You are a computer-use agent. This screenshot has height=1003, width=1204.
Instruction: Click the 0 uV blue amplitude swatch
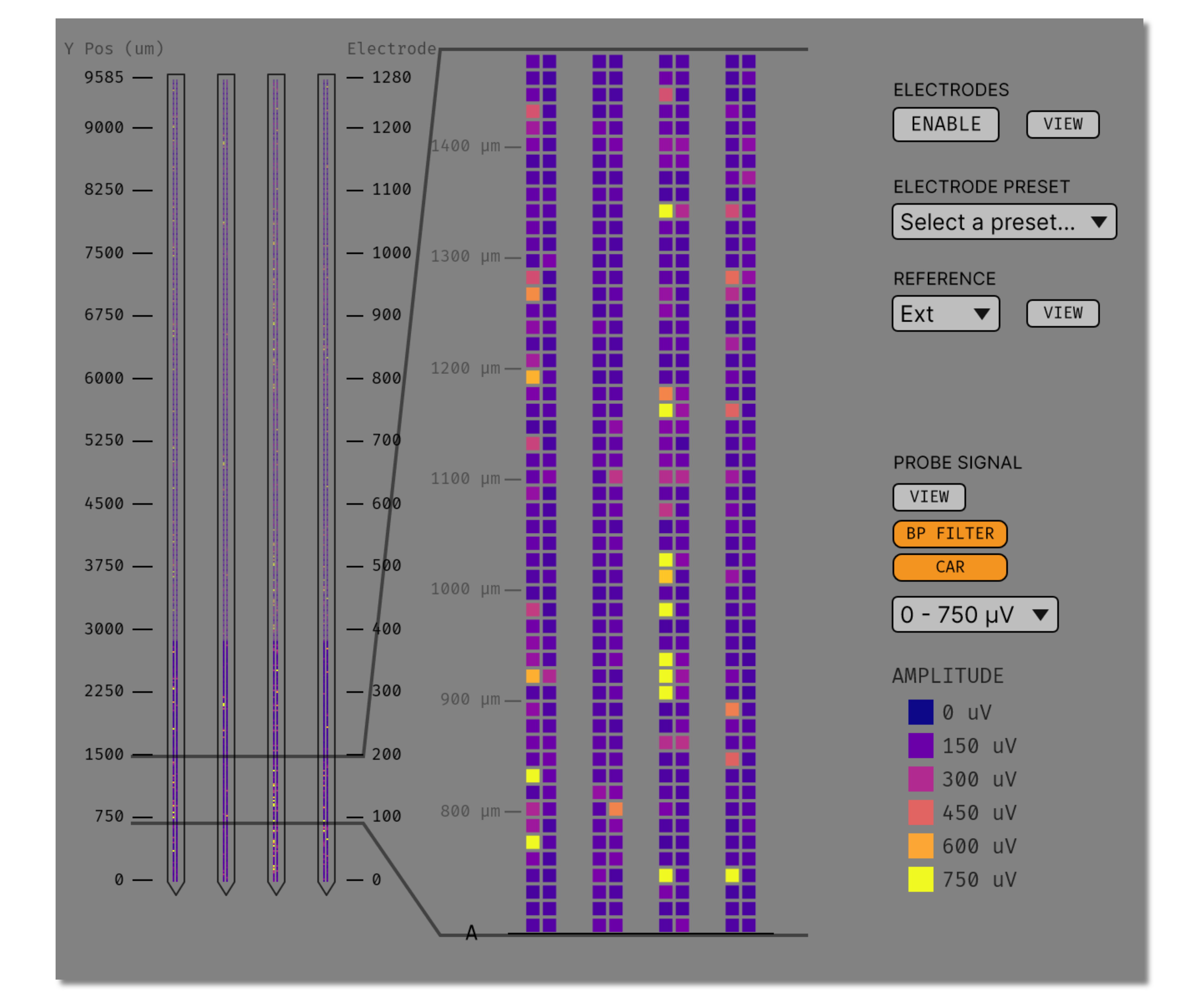pyautogui.click(x=920, y=712)
